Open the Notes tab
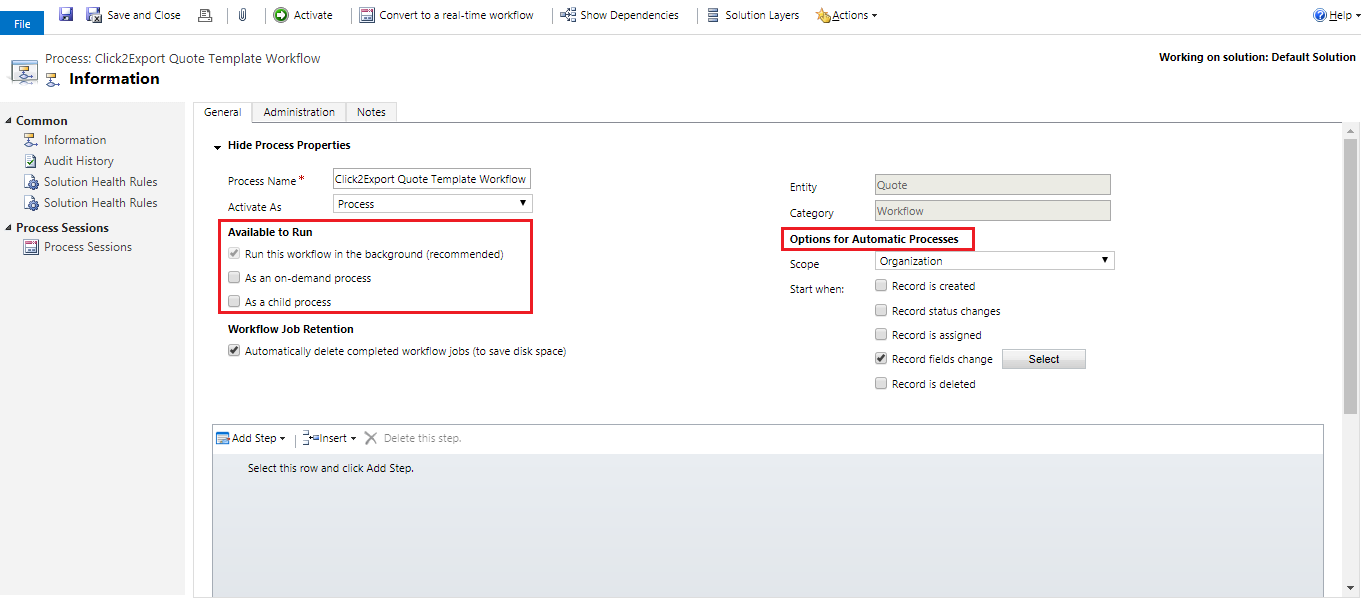The image size is (1361, 599). pos(371,112)
